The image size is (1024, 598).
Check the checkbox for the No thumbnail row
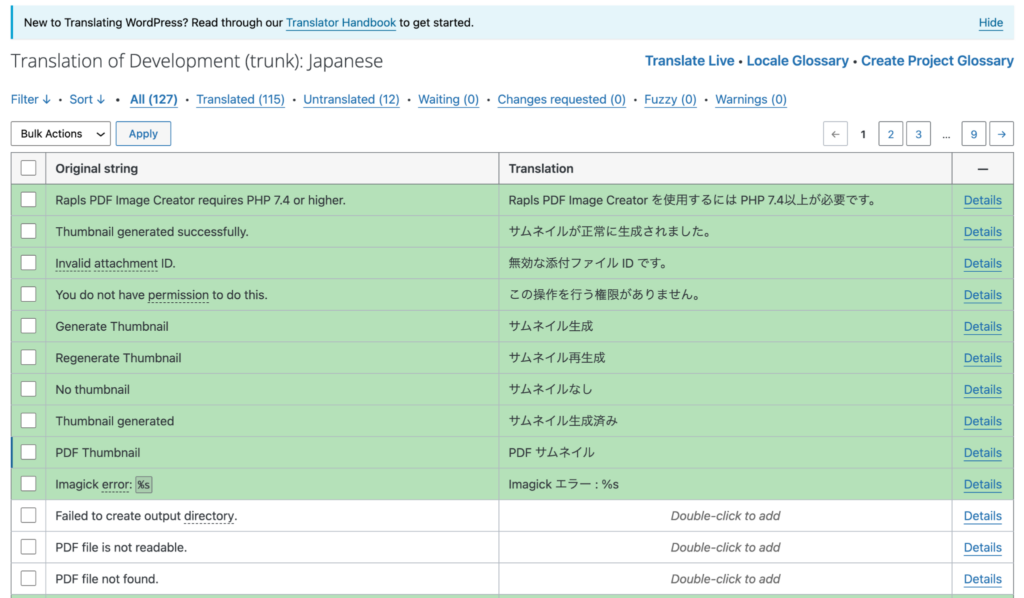(28, 389)
